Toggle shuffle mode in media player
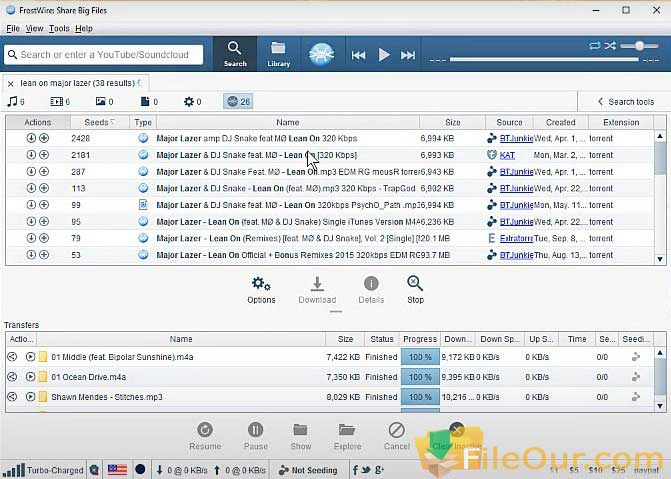This screenshot has height=479, width=671. point(610,46)
